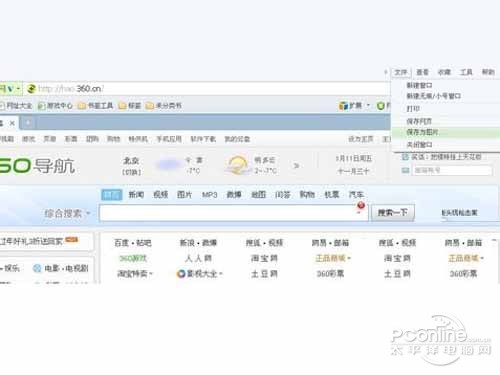Open a new tab with the plus button
Viewport: 500px width, 375px height.
[x=28, y=123]
